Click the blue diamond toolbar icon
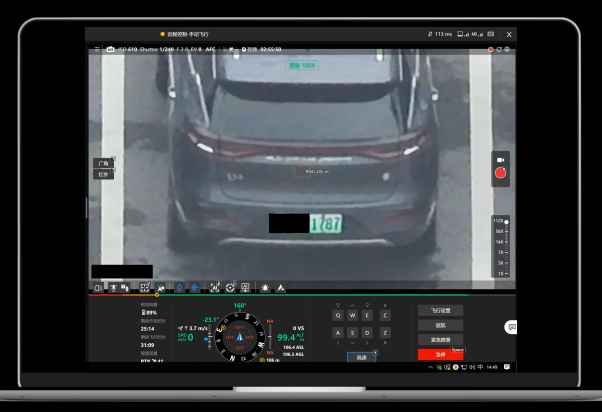 tap(179, 288)
